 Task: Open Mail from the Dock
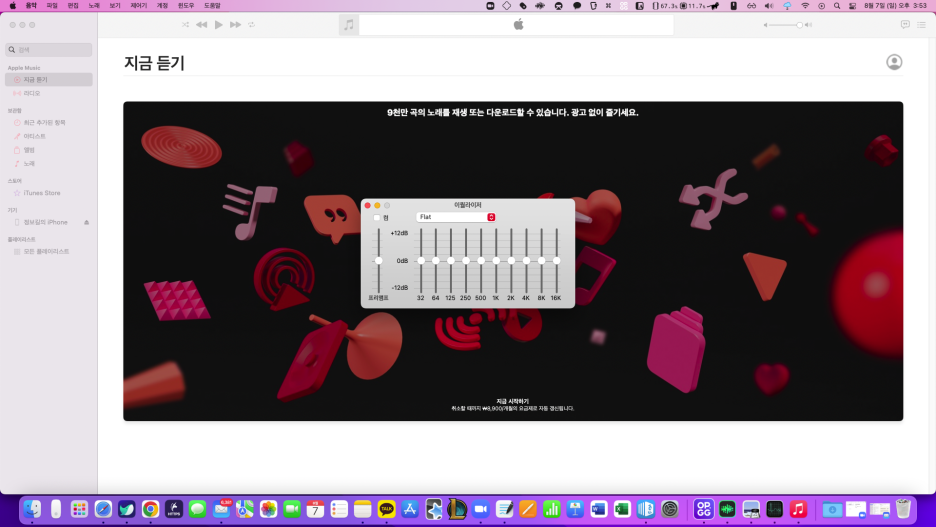click(221, 509)
